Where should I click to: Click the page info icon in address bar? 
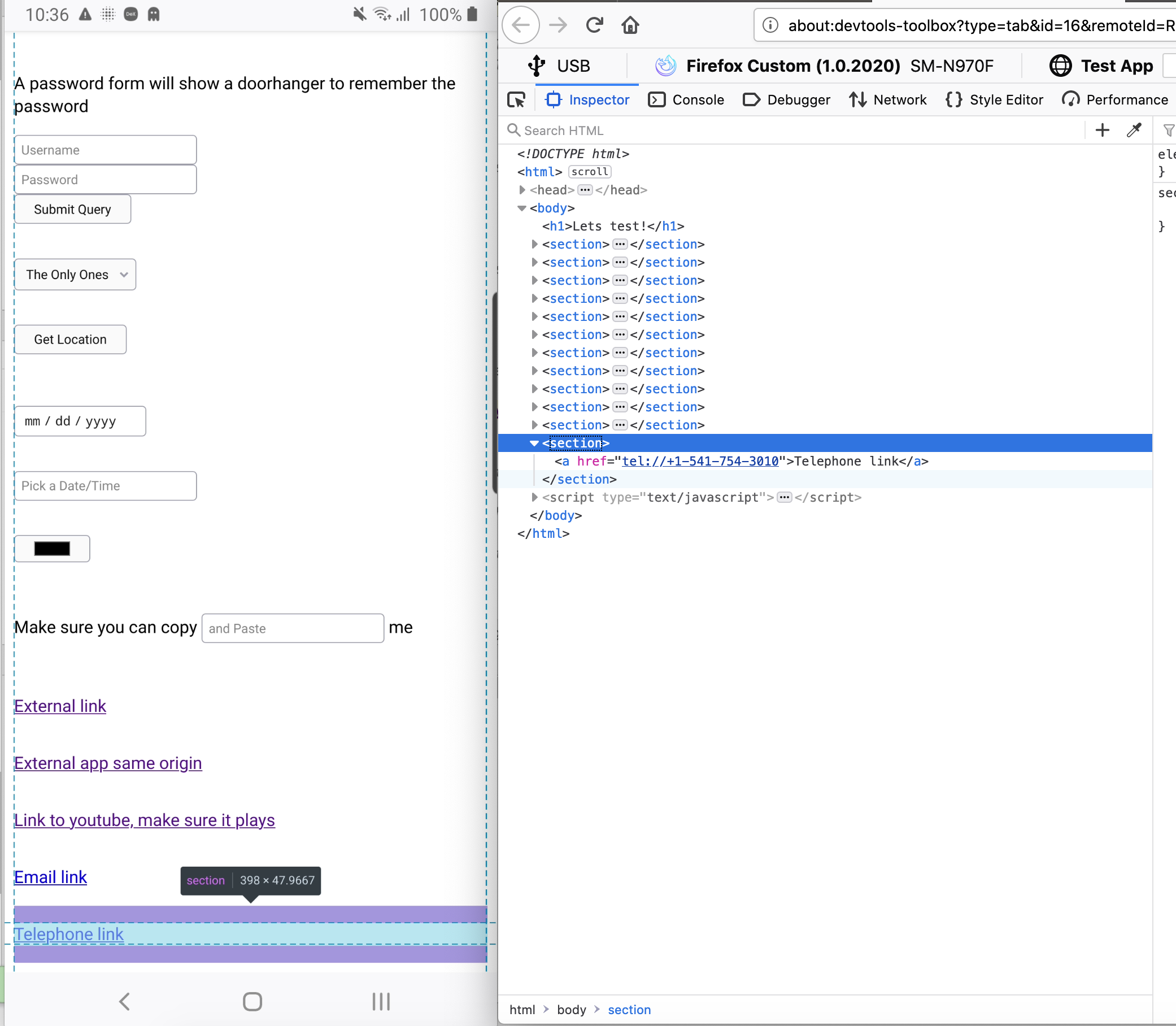[770, 25]
